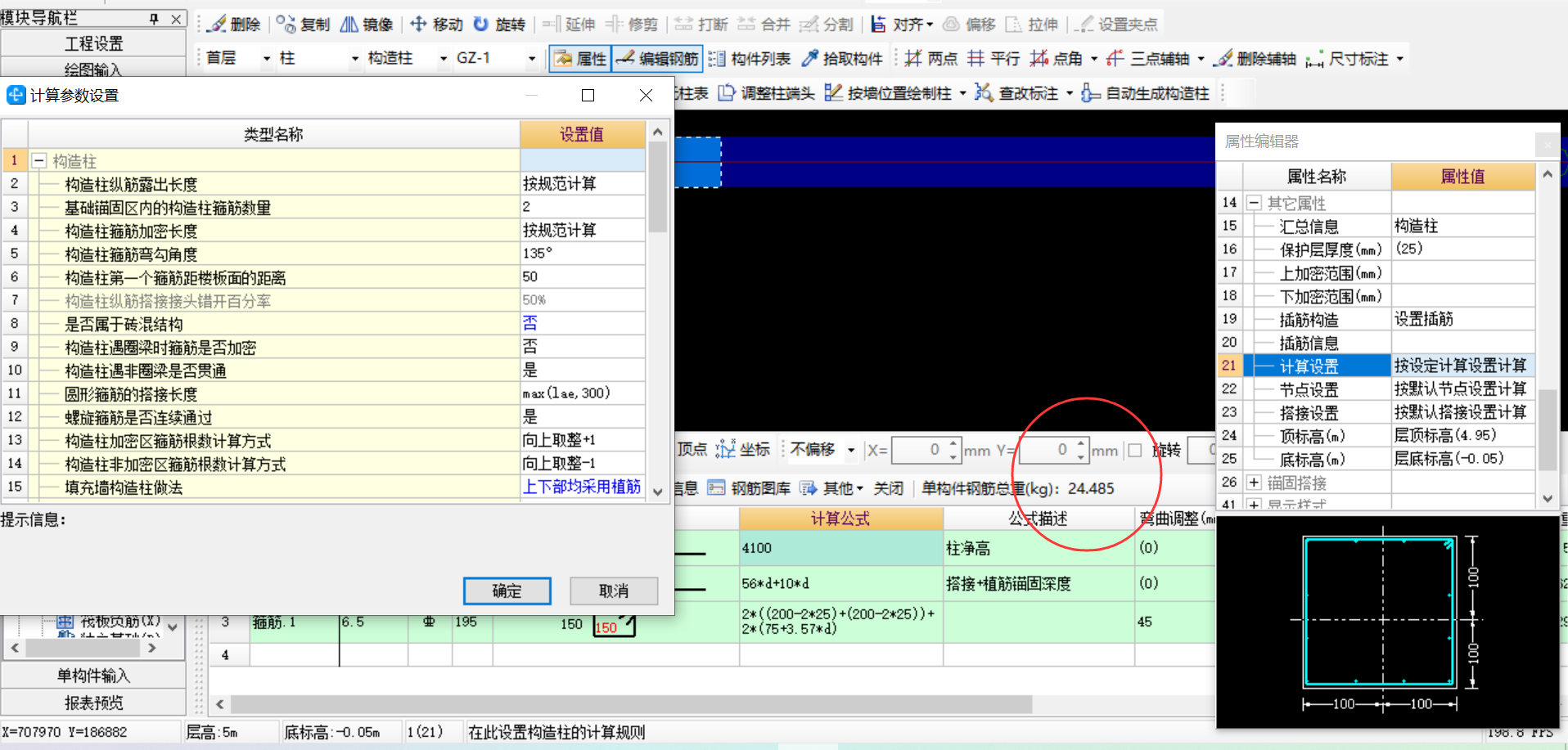Select the 镜像 (mirror) tool

point(367,25)
